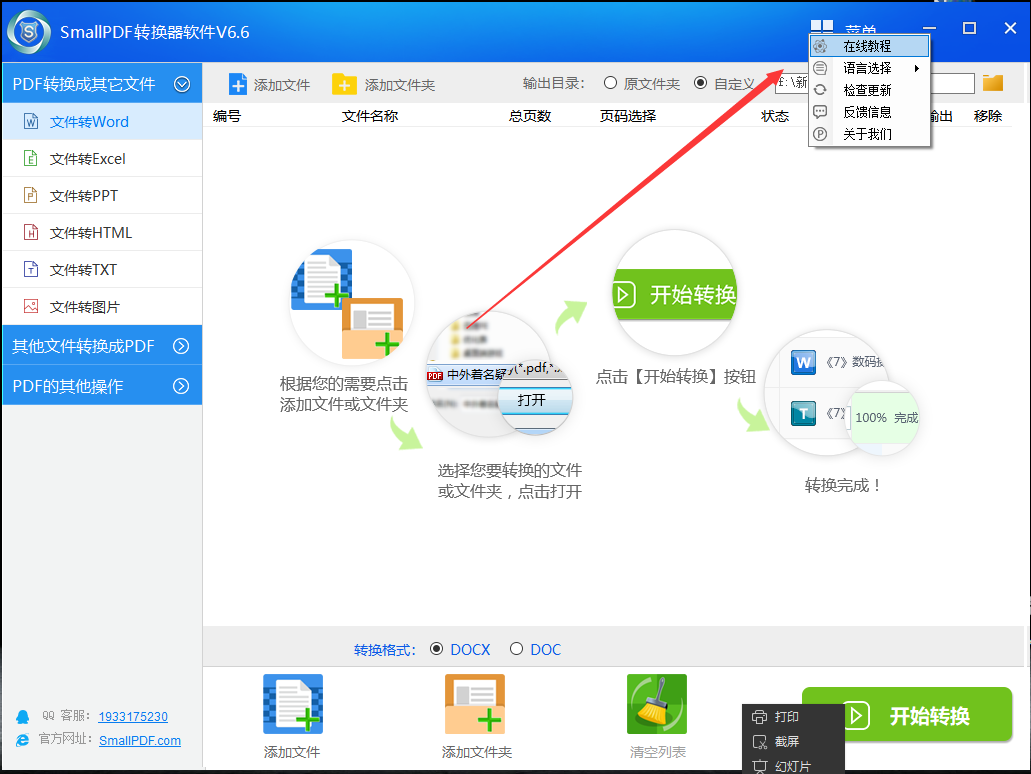Click the illustrated 开始转换 guide graphic
This screenshot has height=774, width=1031.
pos(675,293)
